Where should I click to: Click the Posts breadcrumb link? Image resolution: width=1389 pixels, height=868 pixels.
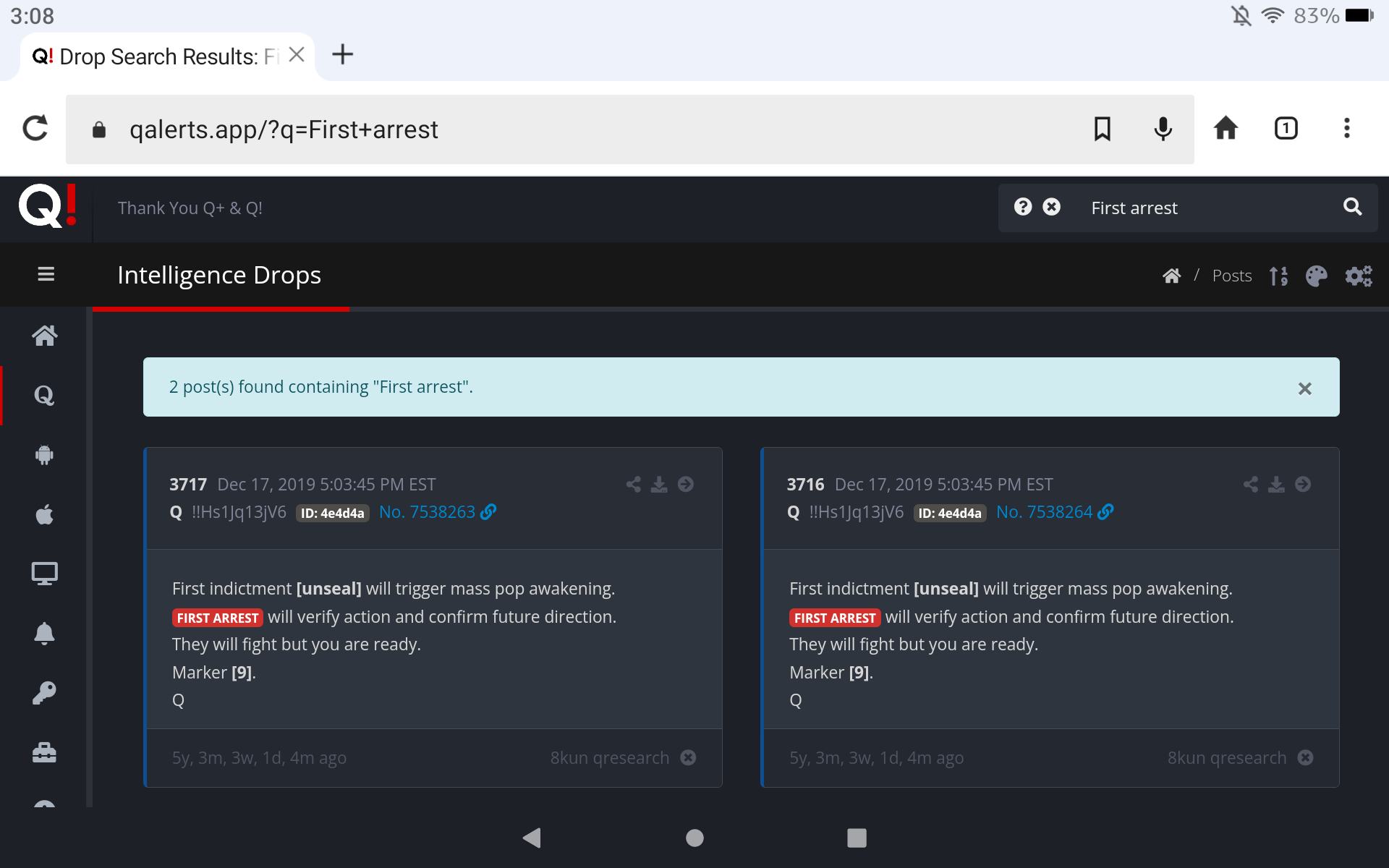(x=1231, y=276)
